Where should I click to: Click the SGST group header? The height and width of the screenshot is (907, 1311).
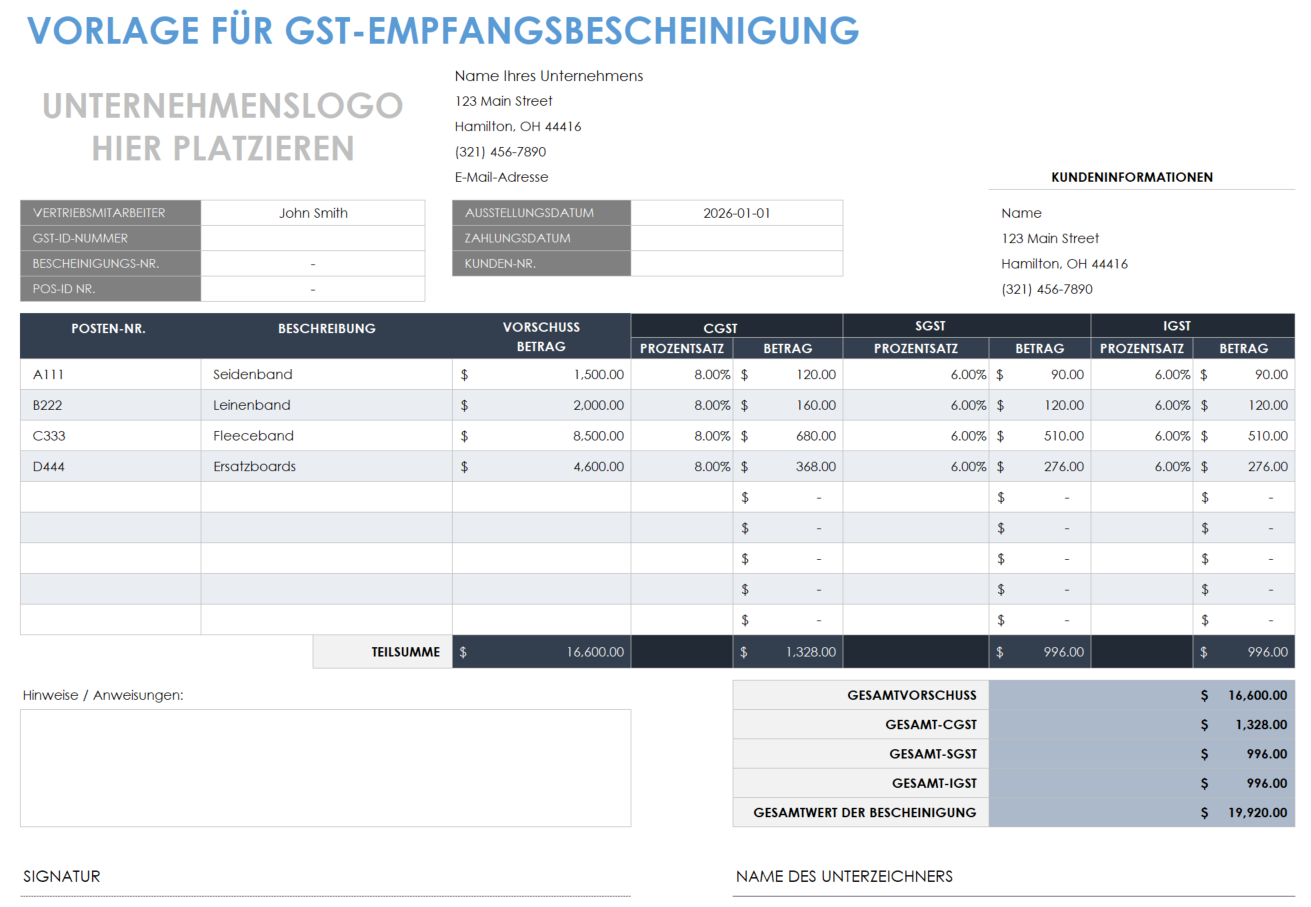click(x=931, y=326)
